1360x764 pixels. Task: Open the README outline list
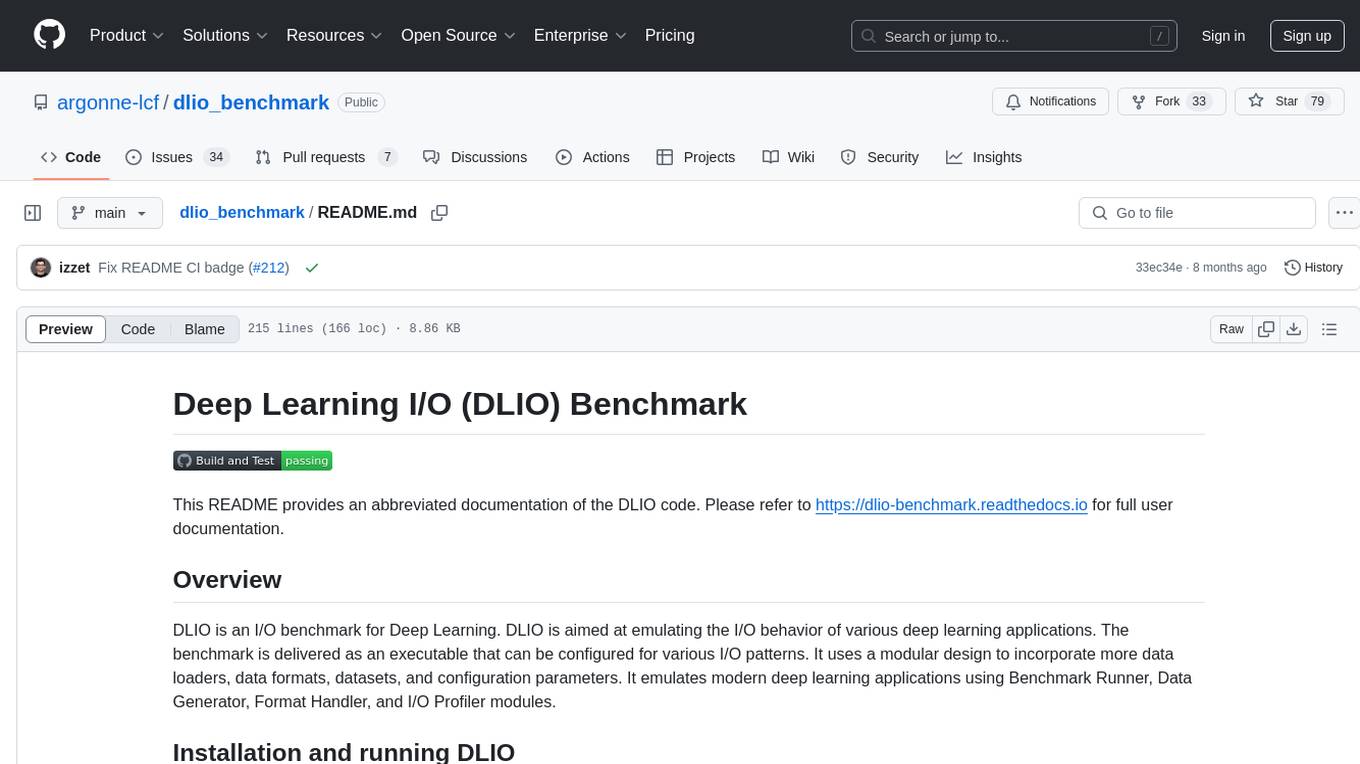click(1330, 329)
